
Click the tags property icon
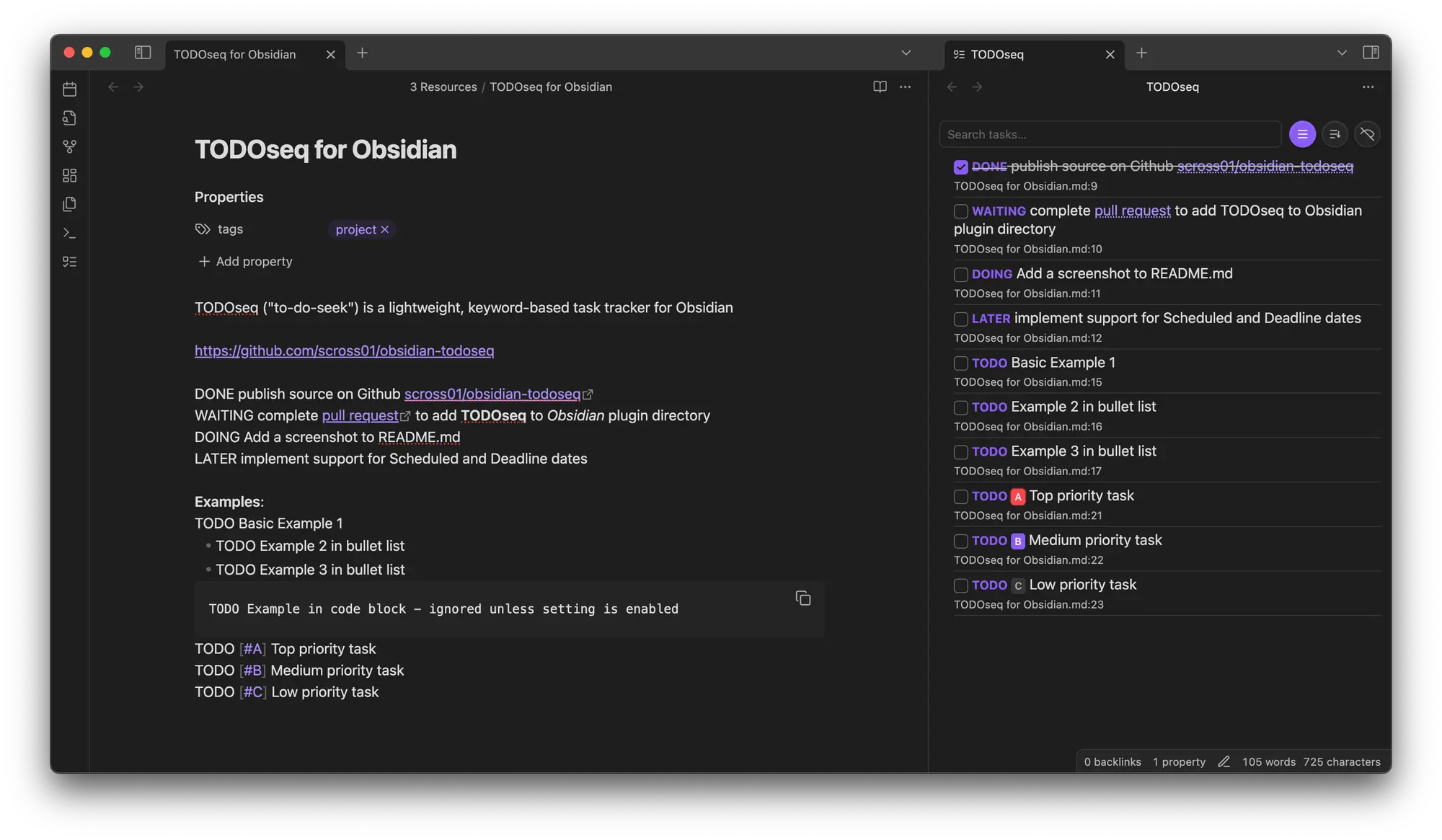(203, 229)
